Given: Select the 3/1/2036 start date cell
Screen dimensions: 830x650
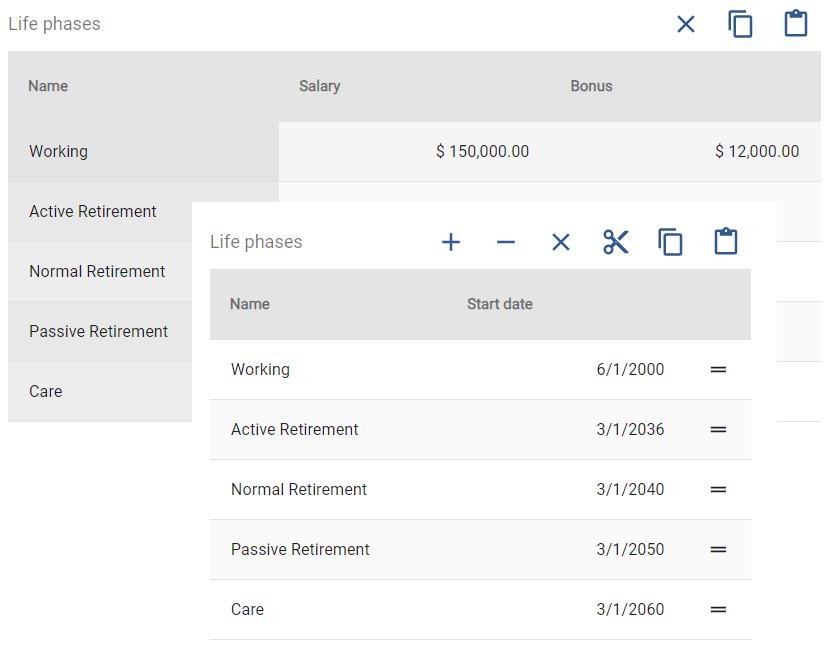Looking at the screenshot, I should click(x=630, y=430).
